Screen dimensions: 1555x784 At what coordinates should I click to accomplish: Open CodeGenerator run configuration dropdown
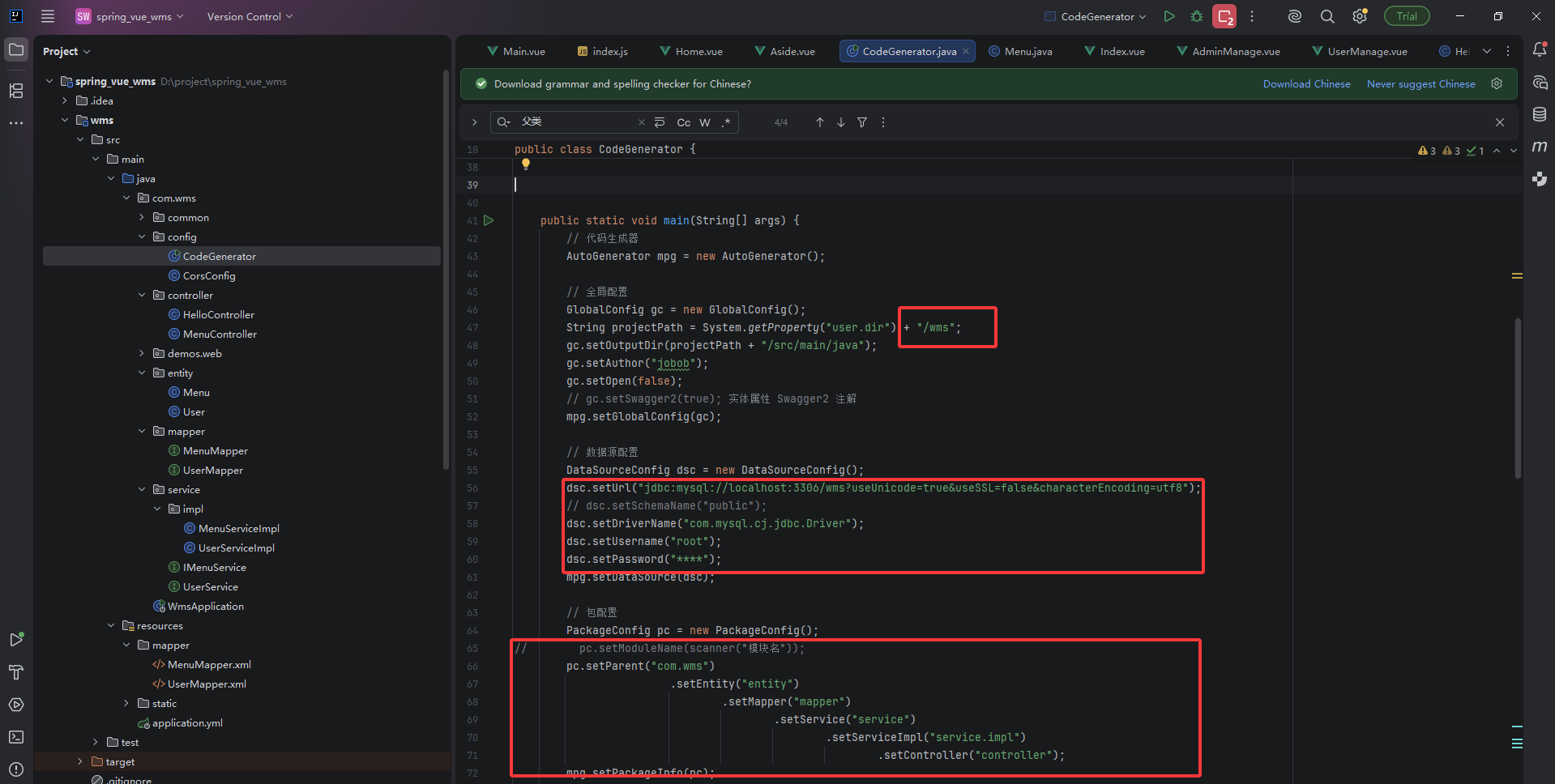click(1096, 16)
